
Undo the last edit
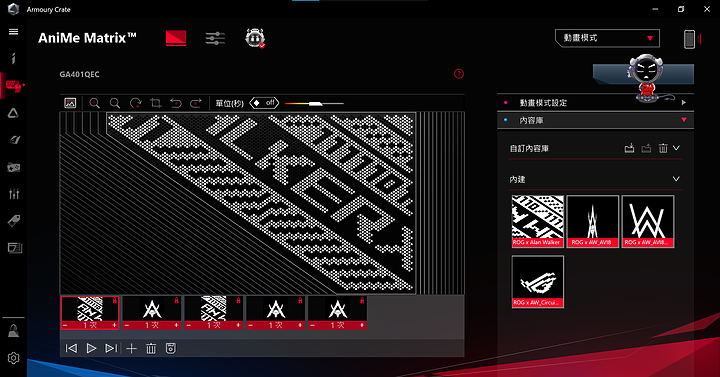point(176,103)
